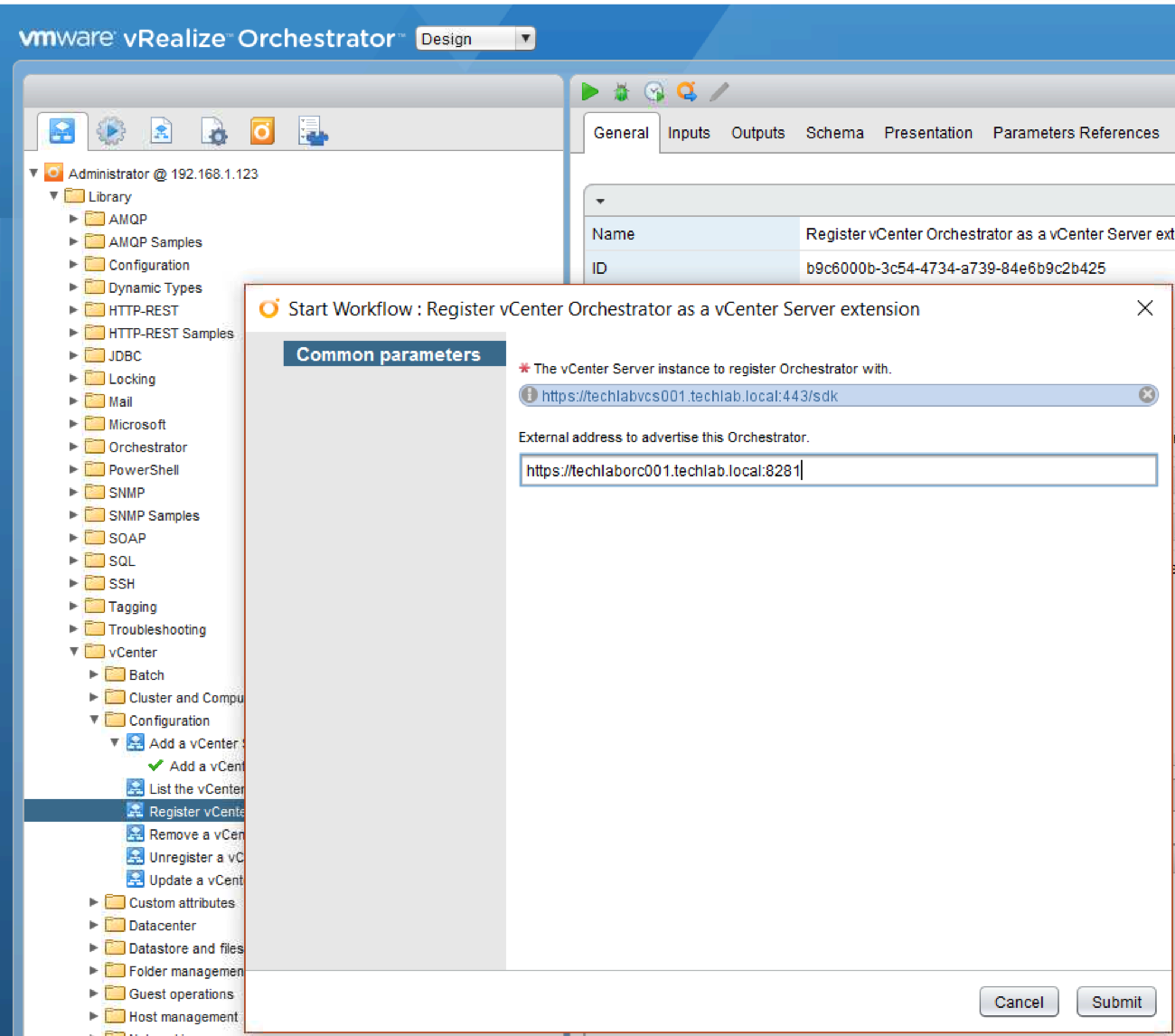Click the external Orchestrator address input field

[838, 470]
